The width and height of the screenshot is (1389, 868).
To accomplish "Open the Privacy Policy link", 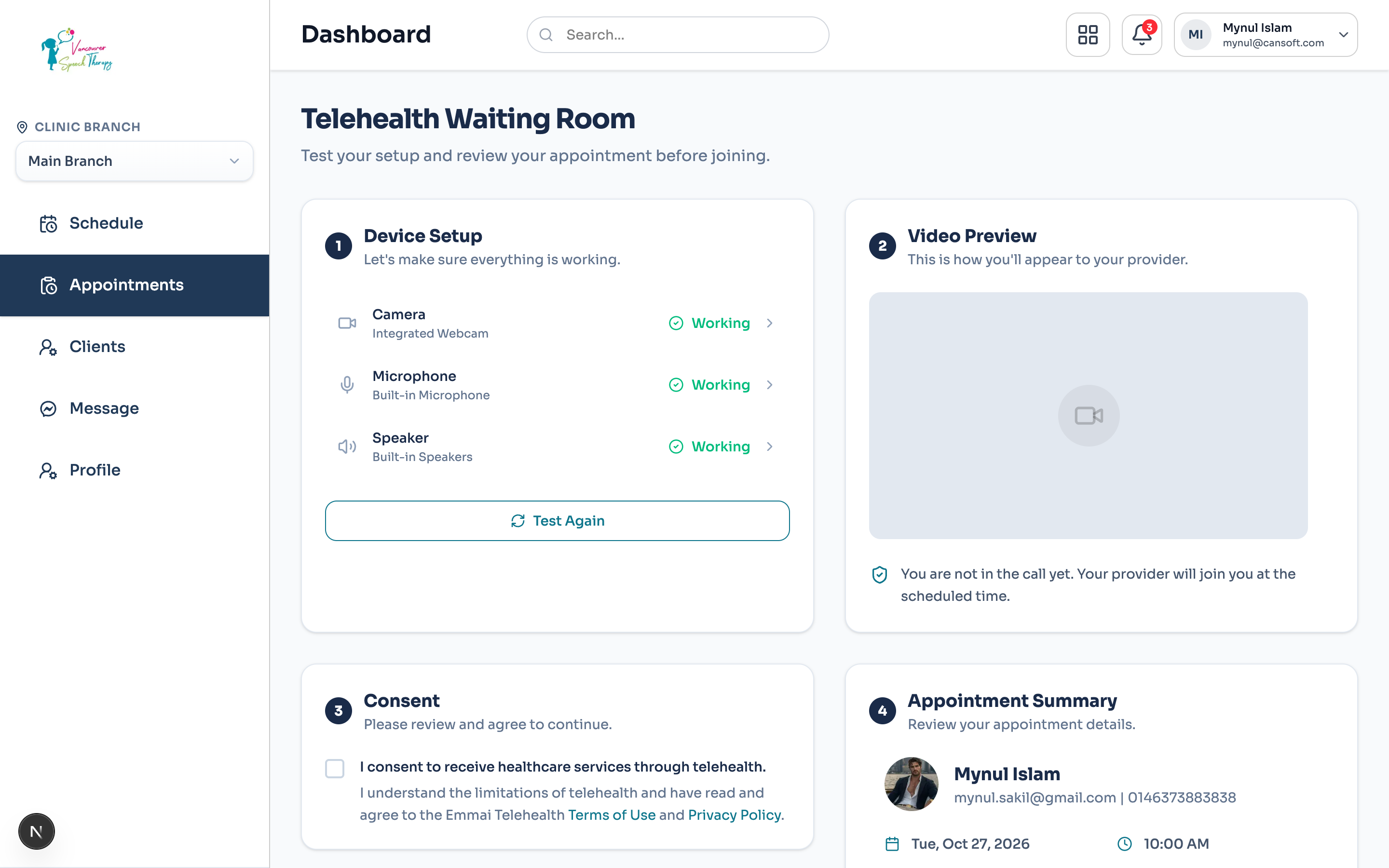I will pyautogui.click(x=734, y=815).
